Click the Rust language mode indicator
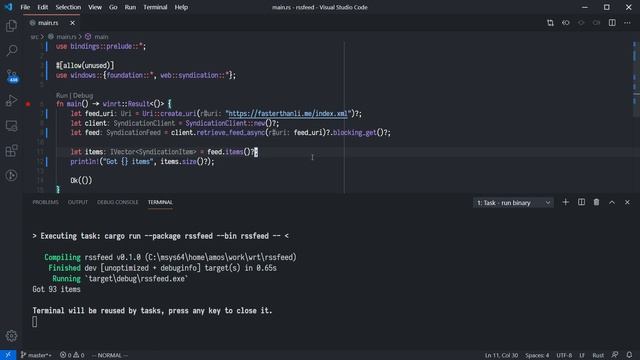 (x=598, y=355)
